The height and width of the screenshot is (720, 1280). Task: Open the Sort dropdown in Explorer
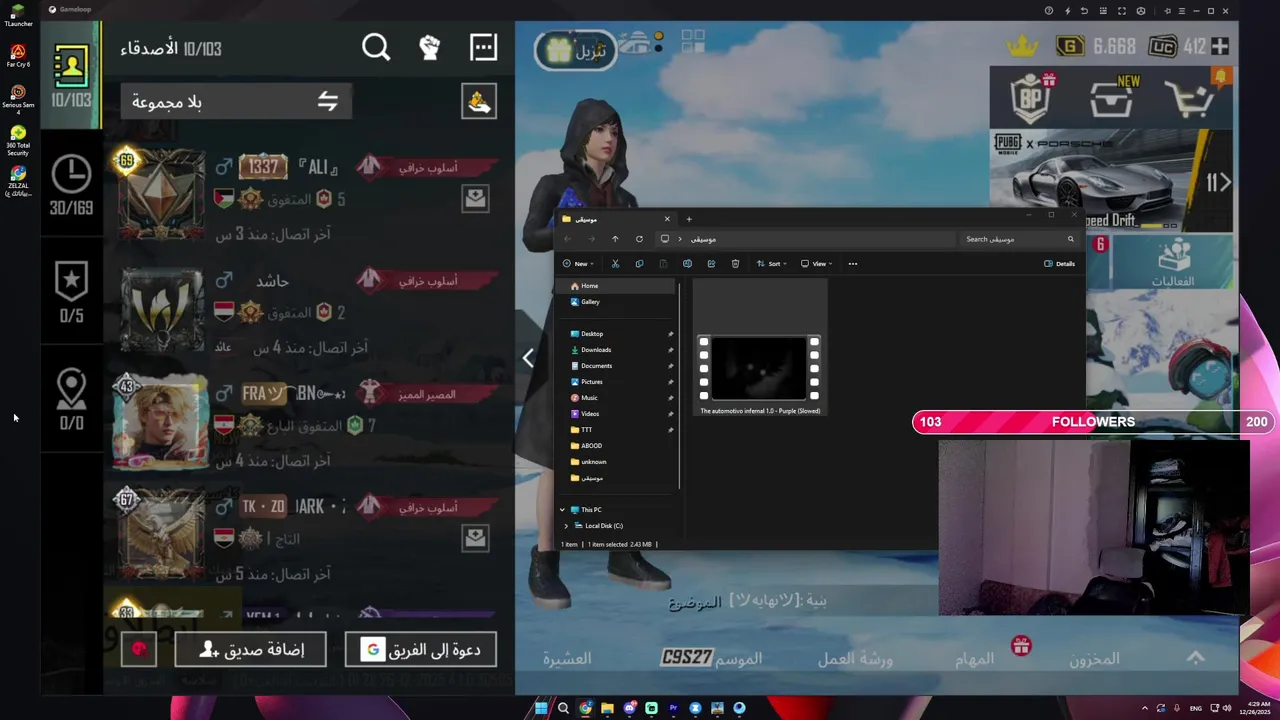tap(771, 264)
